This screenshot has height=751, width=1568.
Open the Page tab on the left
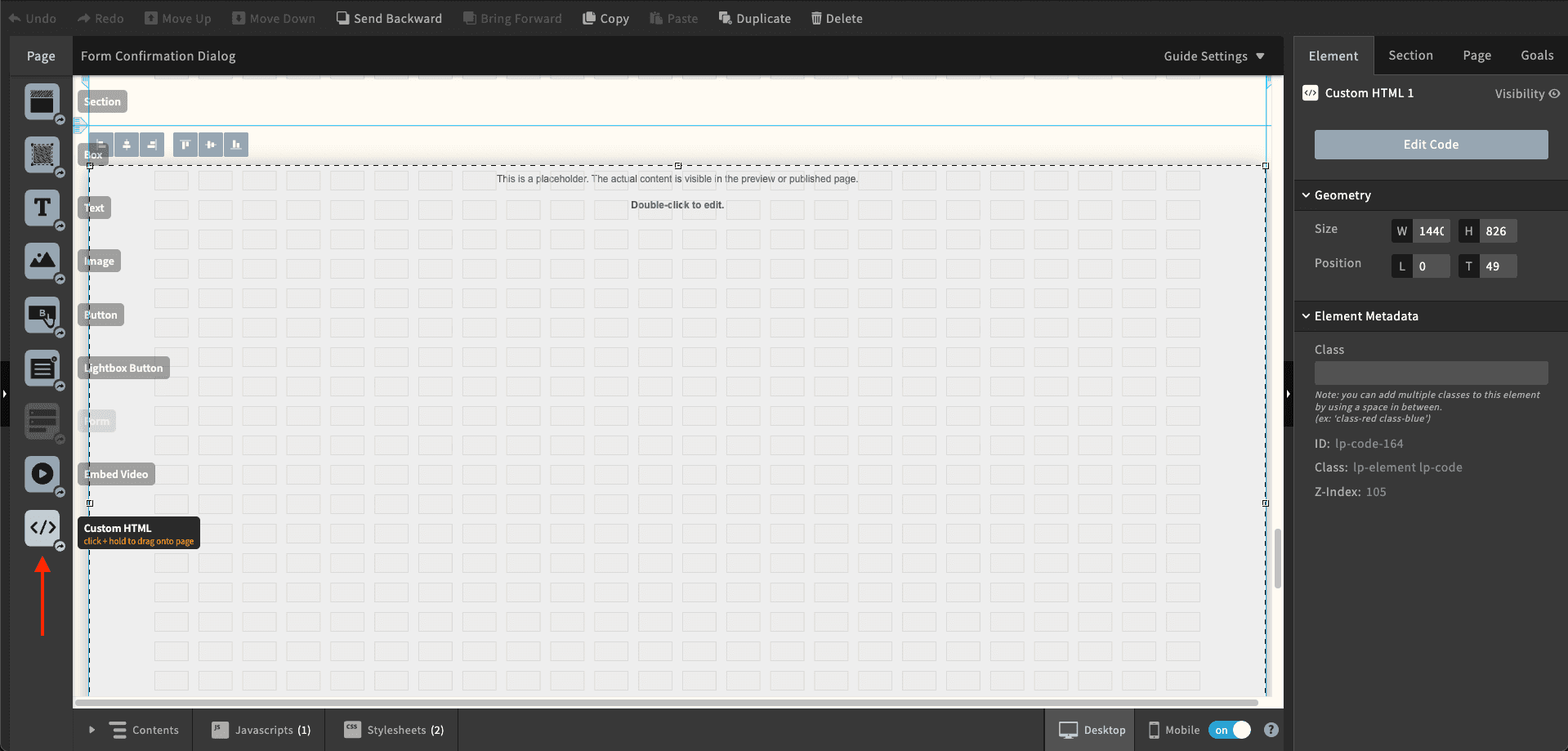41,56
